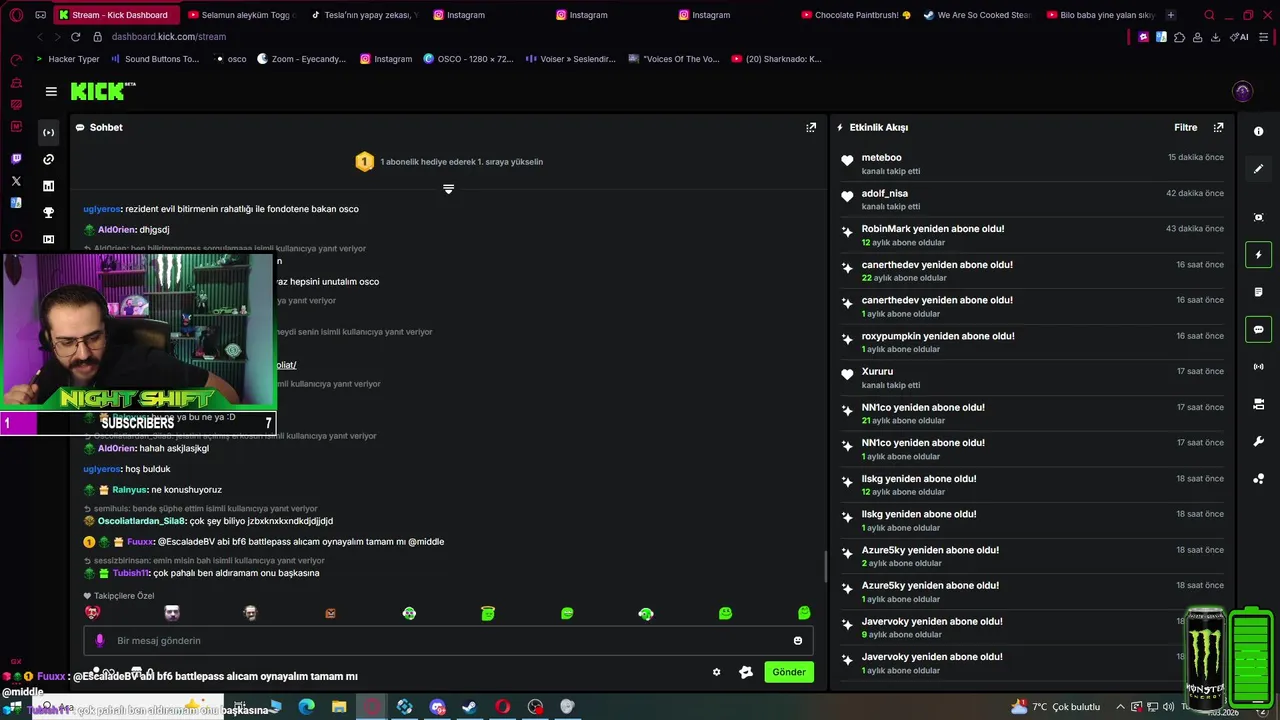1280x720 pixels.
Task: Click the chat badge icon beside Gönder
Action: (x=746, y=672)
